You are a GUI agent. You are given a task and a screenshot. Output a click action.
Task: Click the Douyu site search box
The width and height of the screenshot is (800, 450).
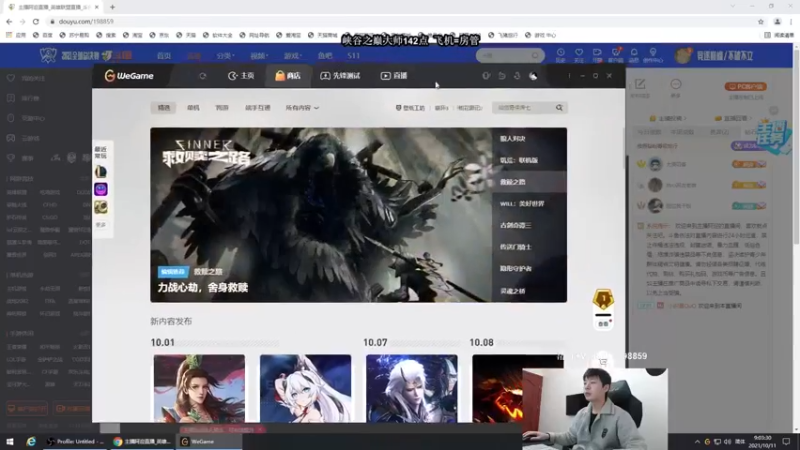pyautogui.click(x=510, y=55)
